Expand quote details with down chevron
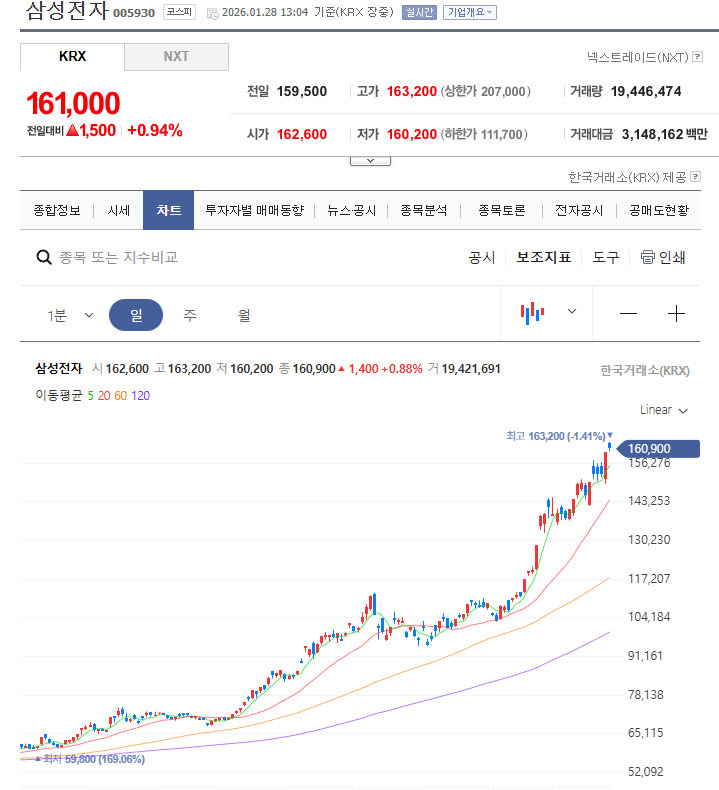 coord(370,161)
